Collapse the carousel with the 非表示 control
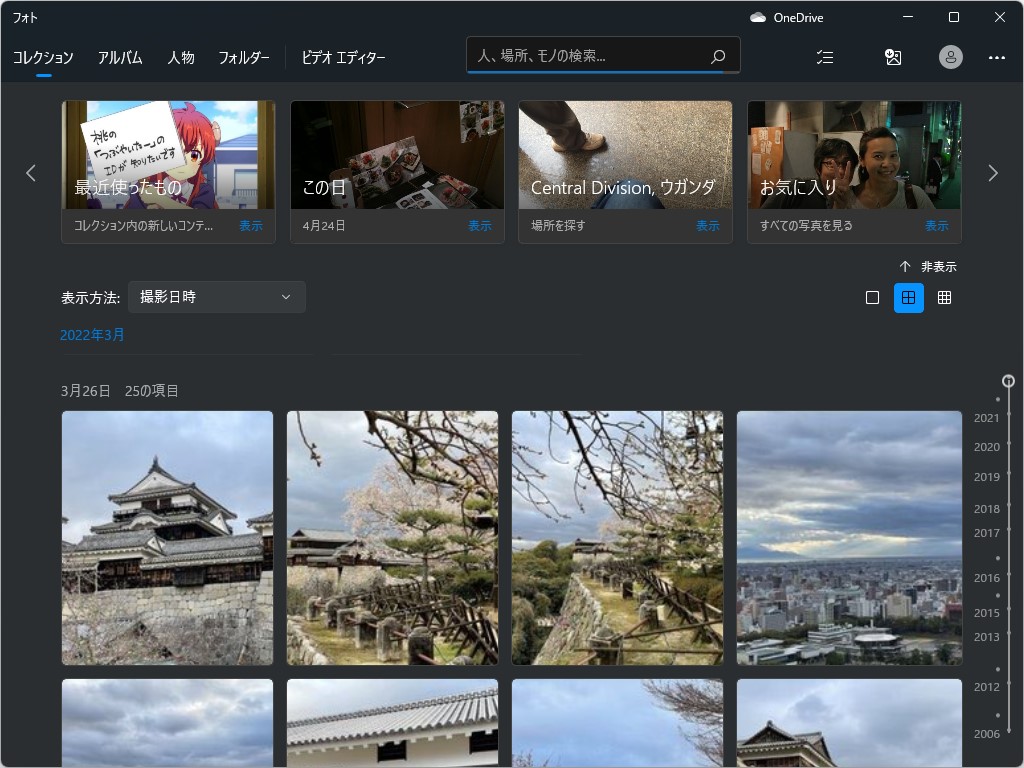The width and height of the screenshot is (1024, 768). pyautogui.click(x=930, y=266)
